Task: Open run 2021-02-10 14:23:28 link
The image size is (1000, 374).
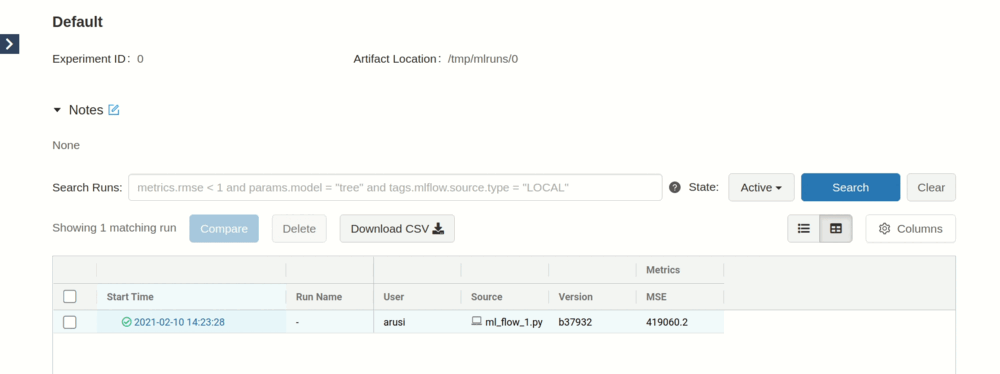Action: pyautogui.click(x=179, y=322)
